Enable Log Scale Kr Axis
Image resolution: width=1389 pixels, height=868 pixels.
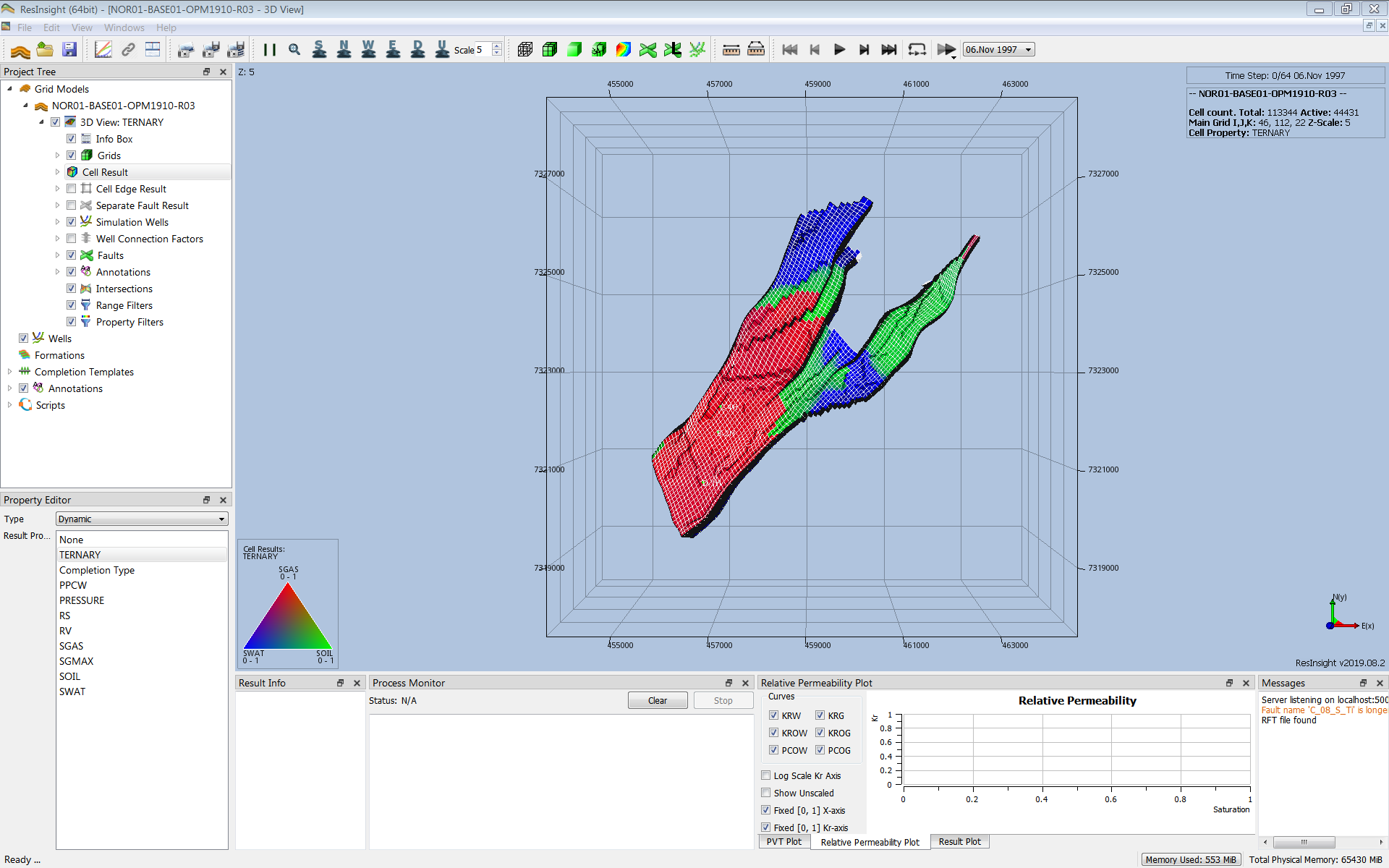[x=766, y=775]
